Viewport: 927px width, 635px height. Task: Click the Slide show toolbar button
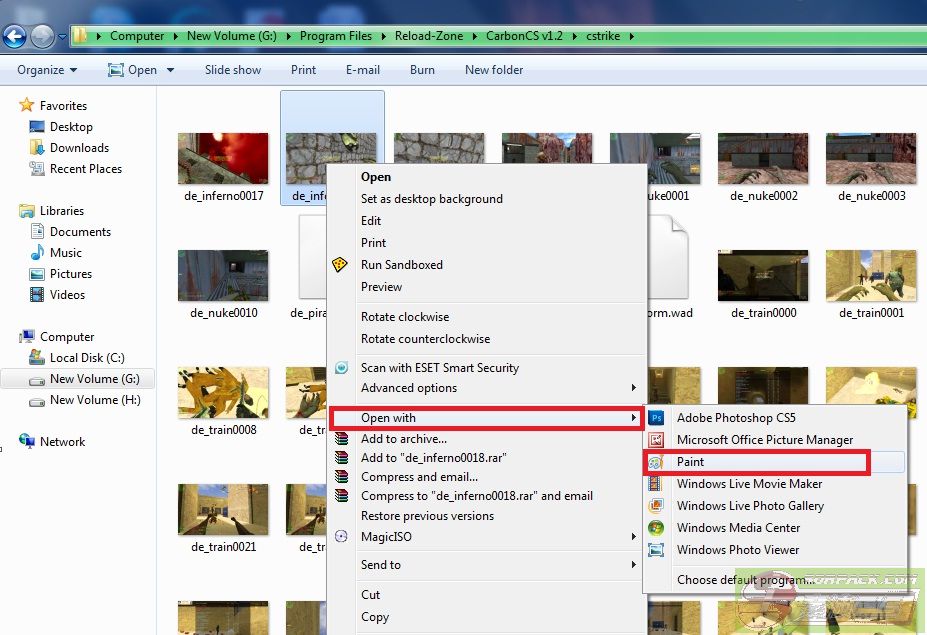click(x=232, y=70)
